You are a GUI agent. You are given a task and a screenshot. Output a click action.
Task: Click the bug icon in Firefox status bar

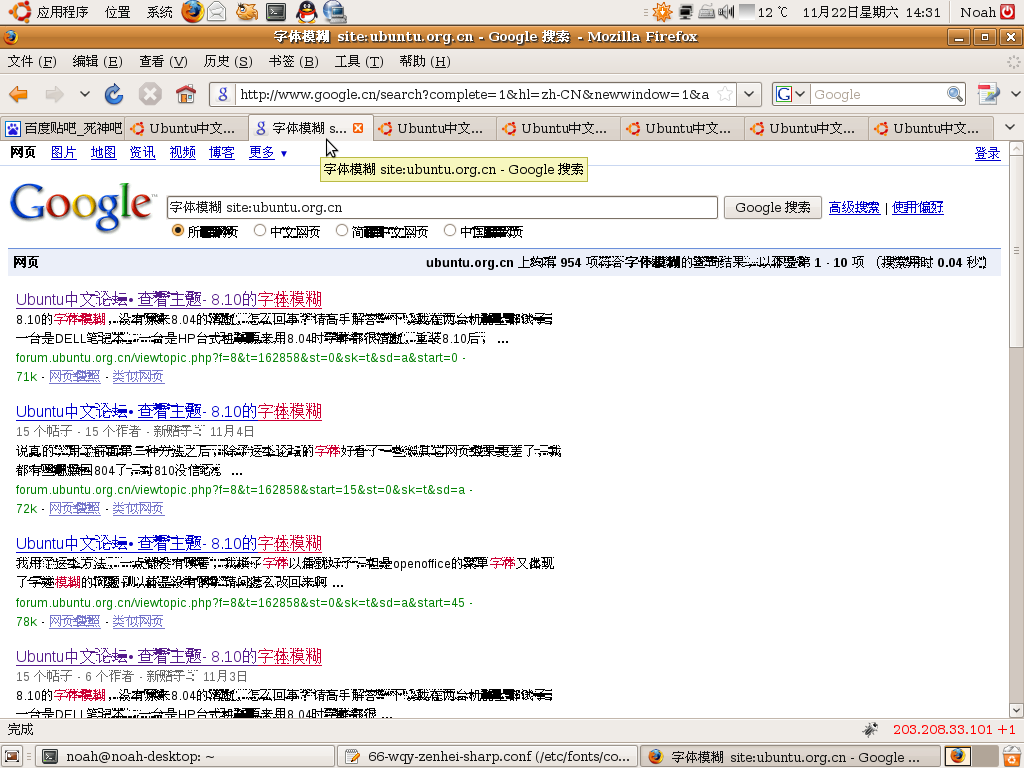pyautogui.click(x=870, y=729)
